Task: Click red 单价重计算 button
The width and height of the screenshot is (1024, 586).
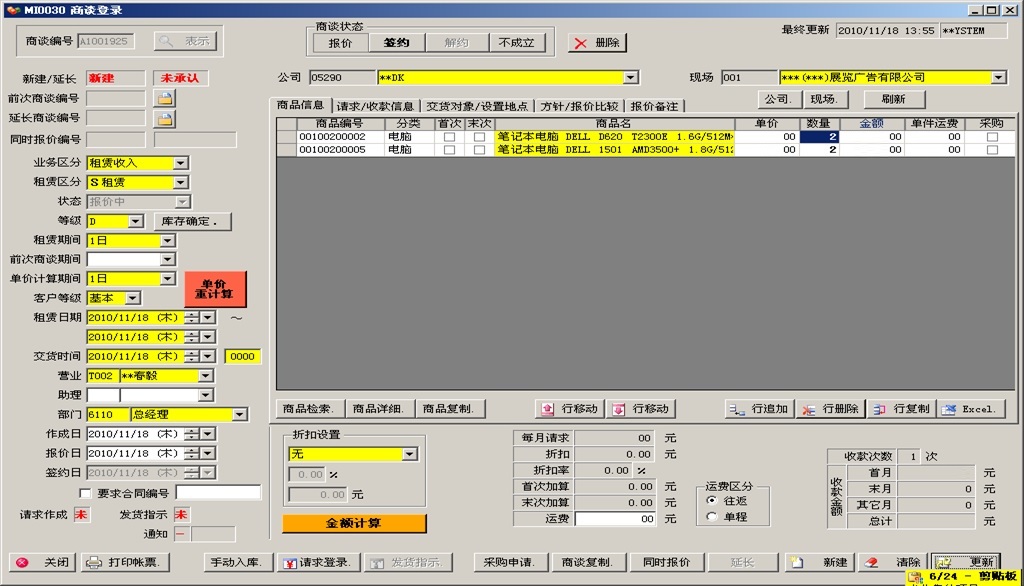Action: [216, 289]
